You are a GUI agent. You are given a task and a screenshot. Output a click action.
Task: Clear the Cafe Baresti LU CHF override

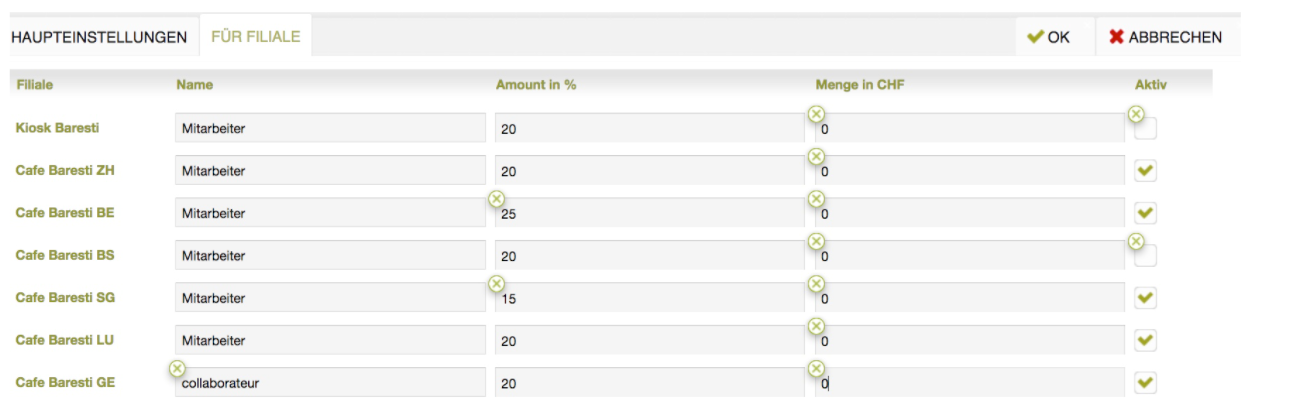816,326
